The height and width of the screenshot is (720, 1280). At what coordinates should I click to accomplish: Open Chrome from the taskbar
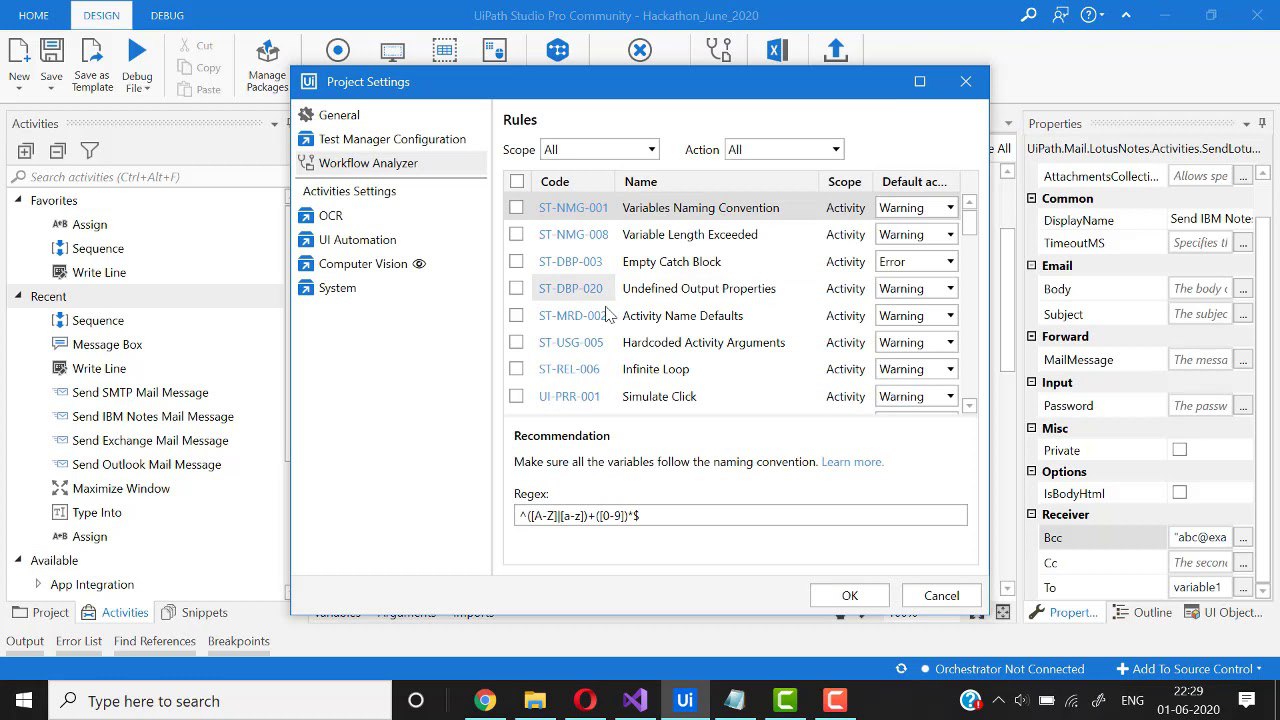[485, 700]
